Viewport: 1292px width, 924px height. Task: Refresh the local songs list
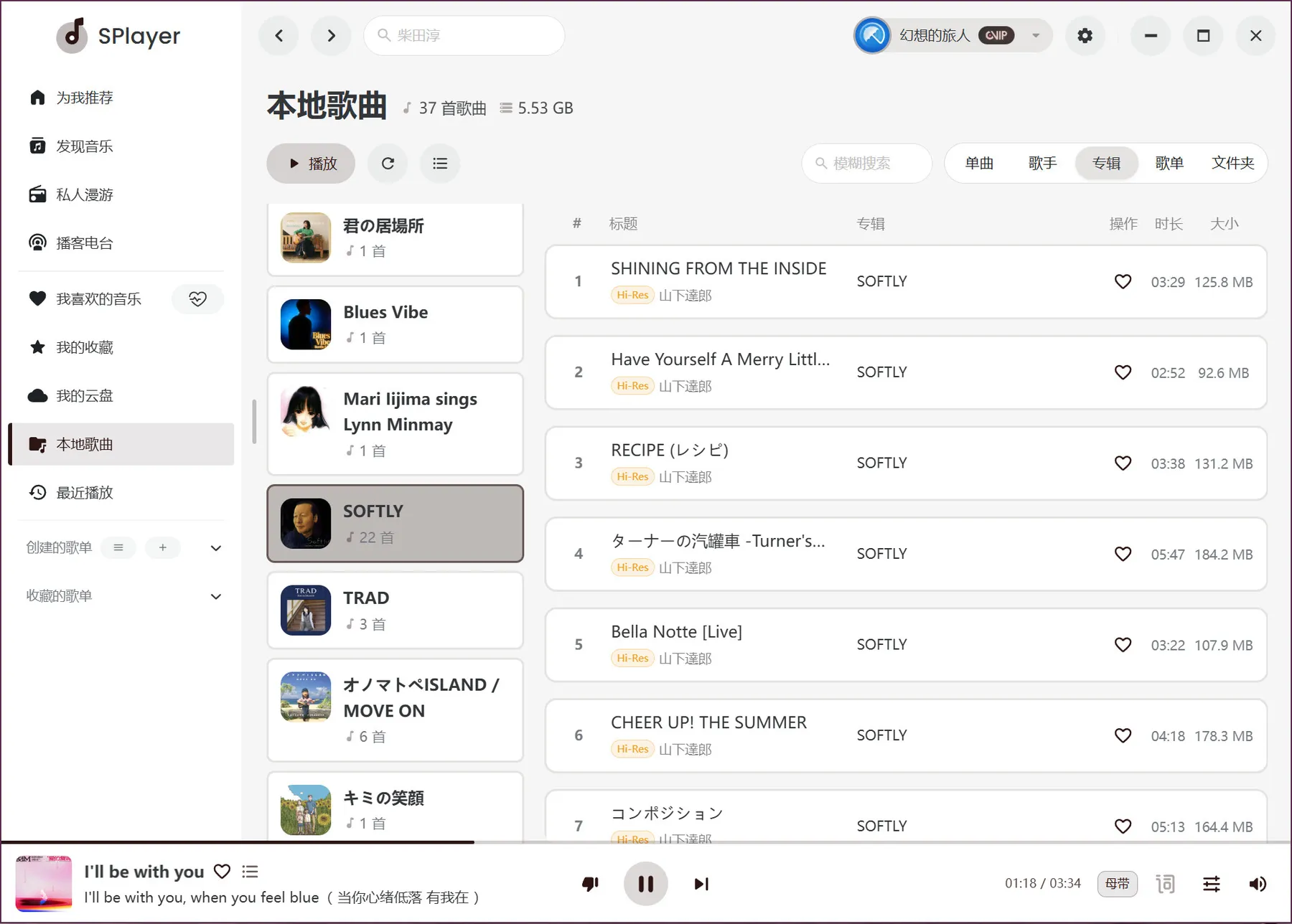click(388, 164)
